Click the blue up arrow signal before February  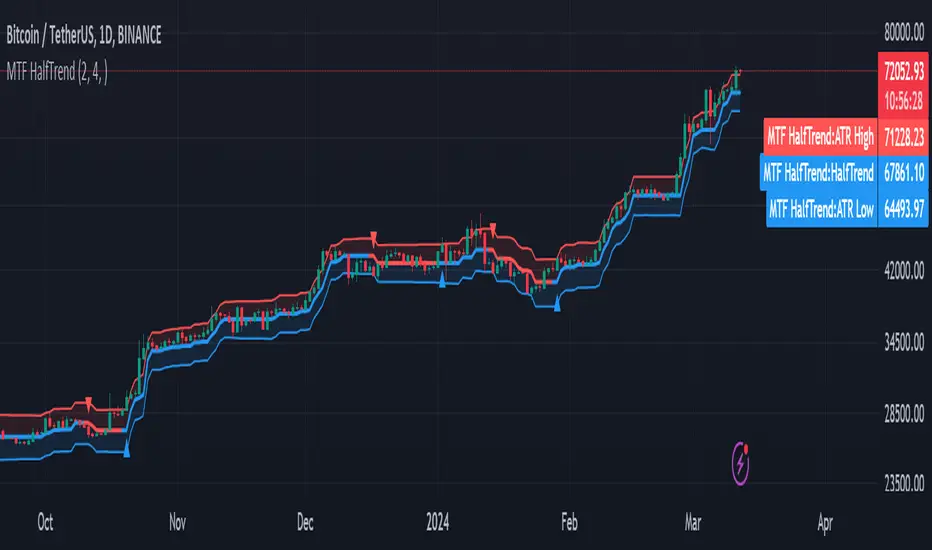coord(557,306)
